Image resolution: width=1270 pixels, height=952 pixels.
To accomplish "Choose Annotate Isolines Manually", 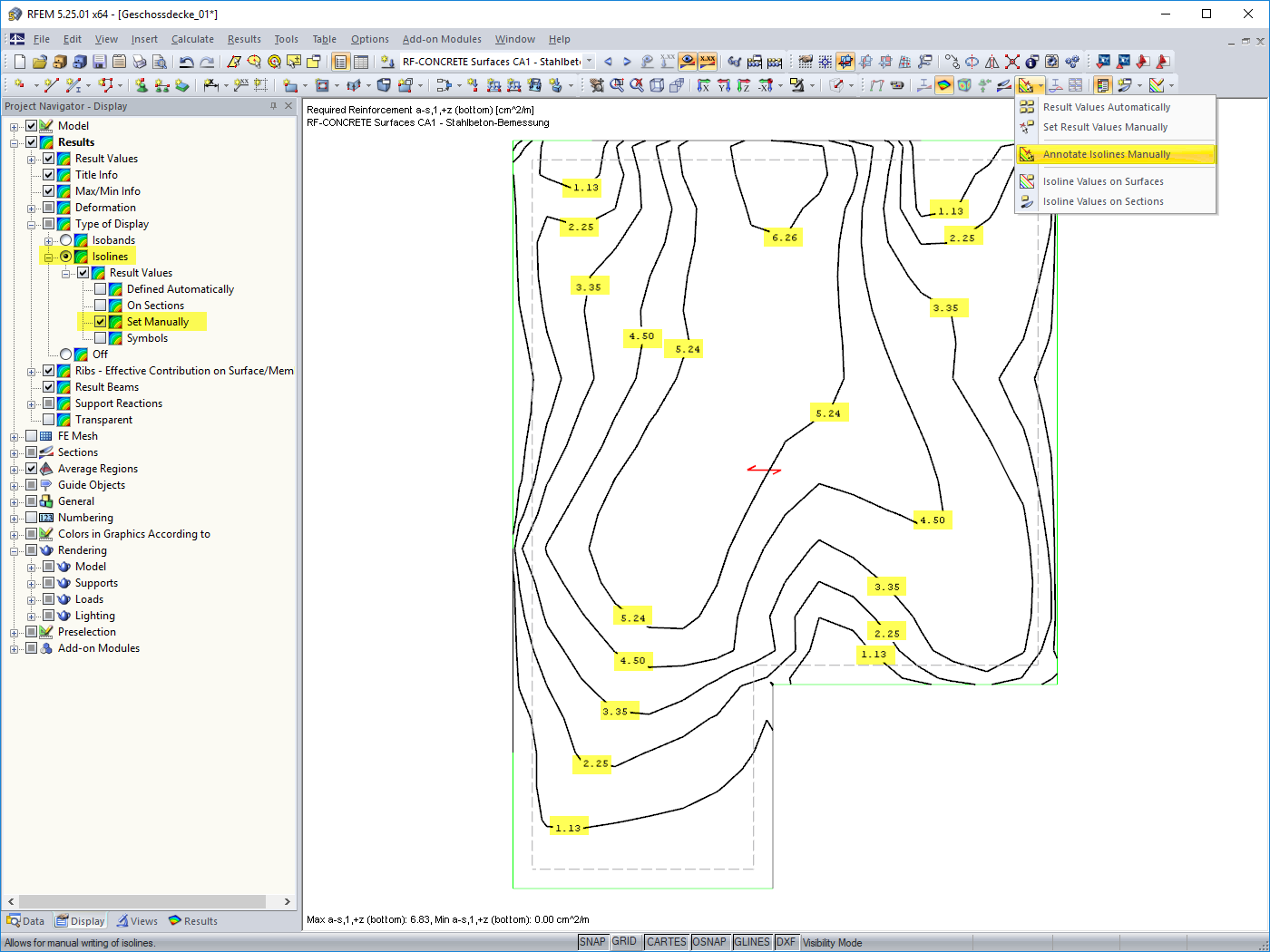I will [x=1116, y=154].
